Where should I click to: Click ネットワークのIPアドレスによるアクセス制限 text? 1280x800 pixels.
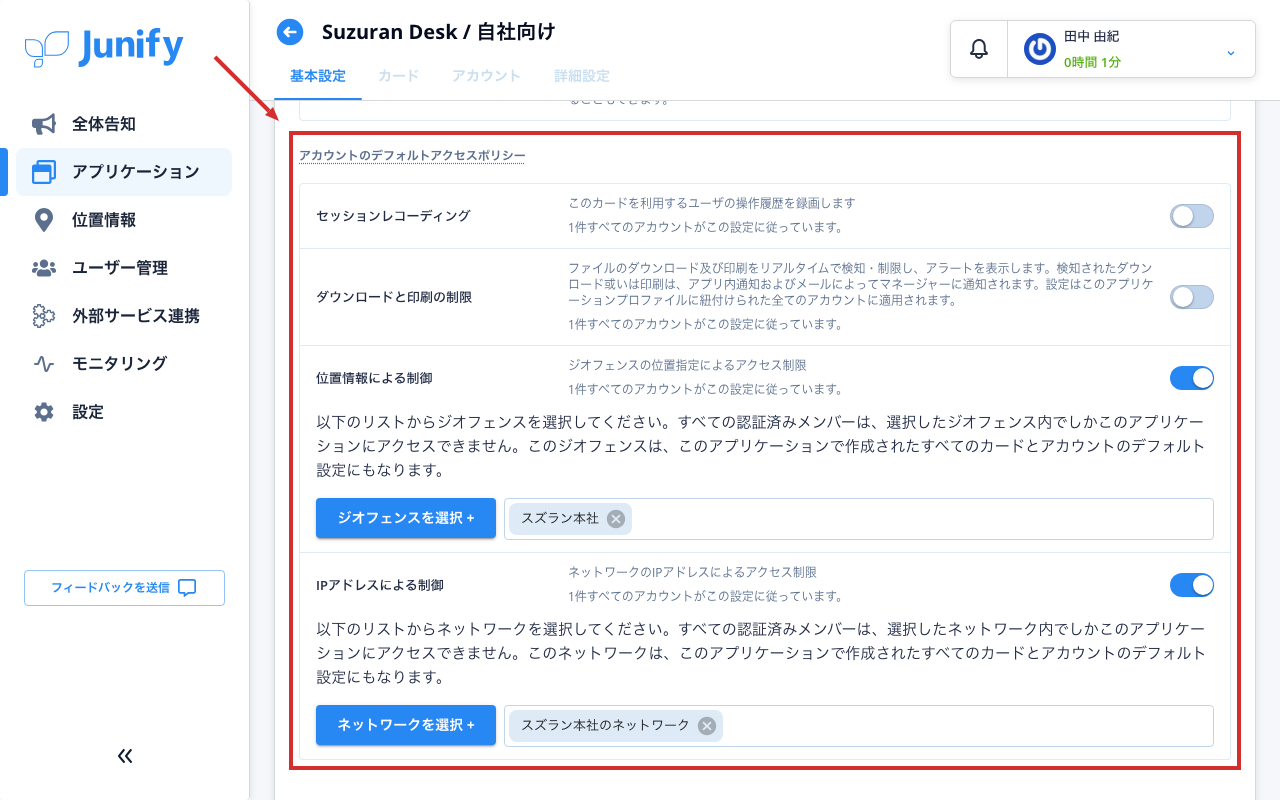(692, 572)
